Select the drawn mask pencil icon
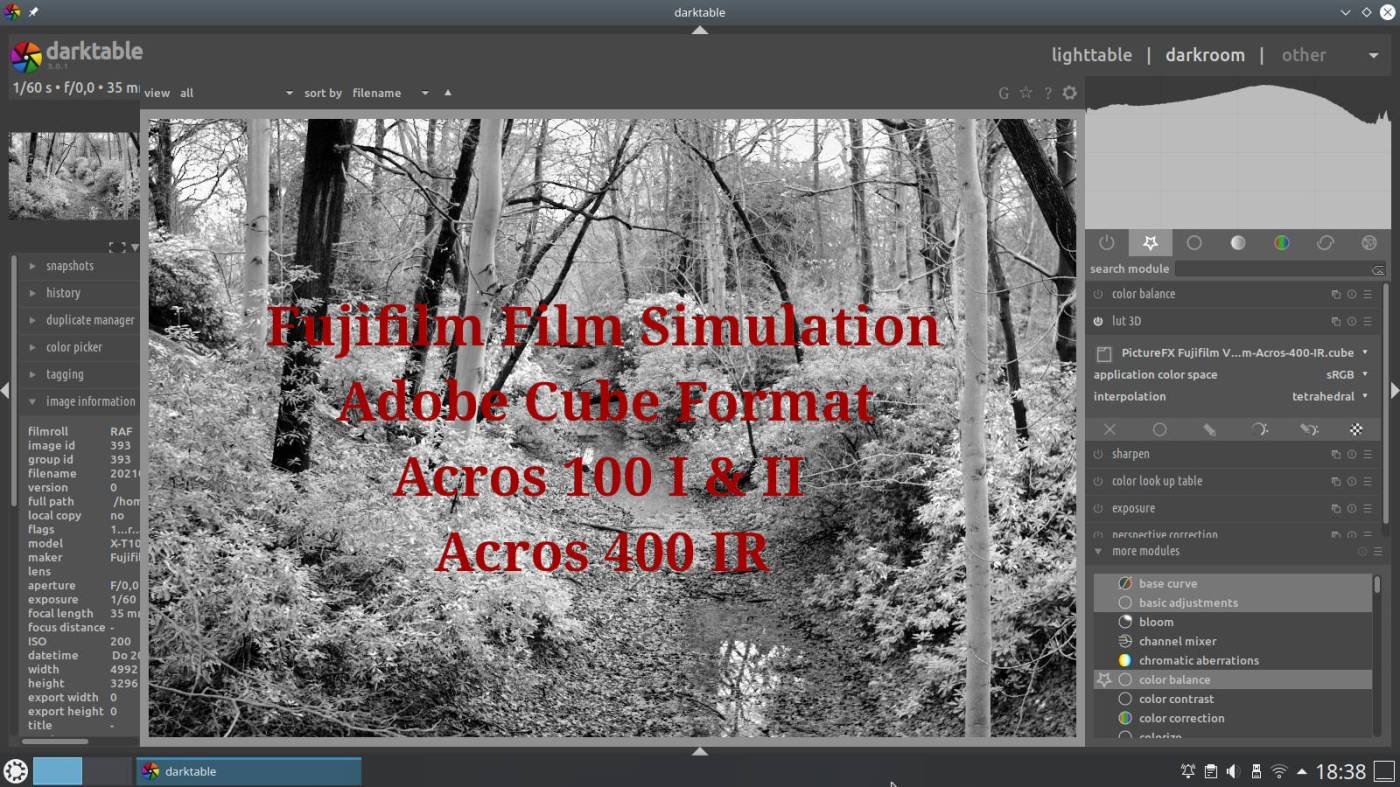The image size is (1400, 787). click(1209, 429)
